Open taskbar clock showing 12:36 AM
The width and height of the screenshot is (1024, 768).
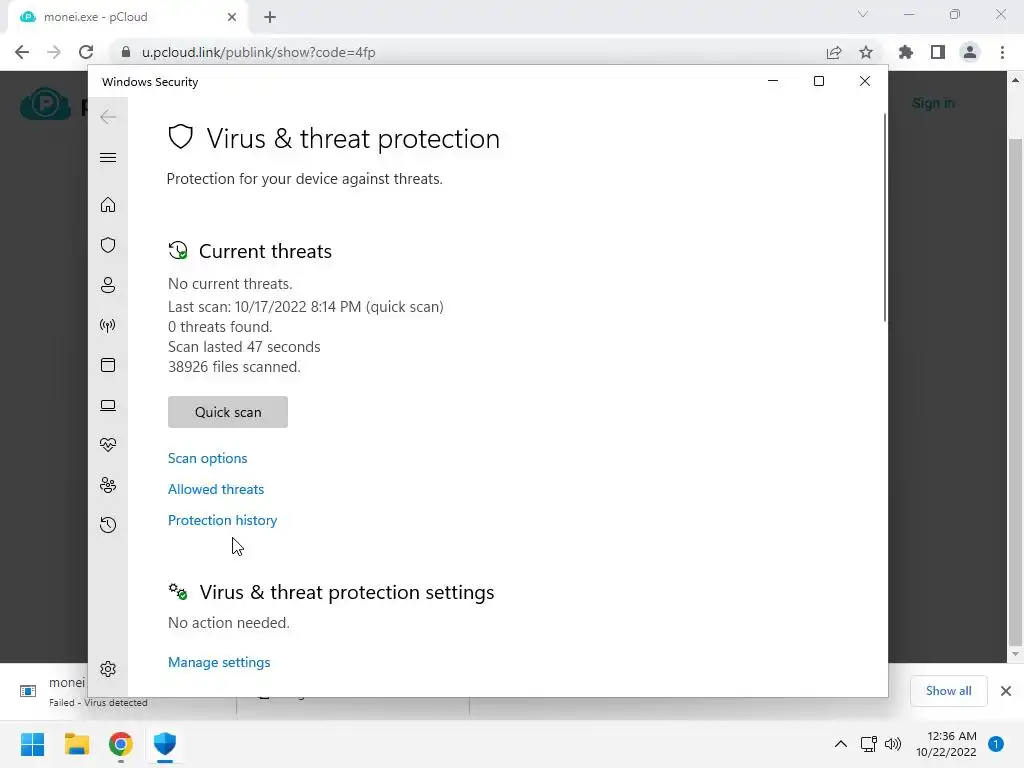click(x=946, y=744)
